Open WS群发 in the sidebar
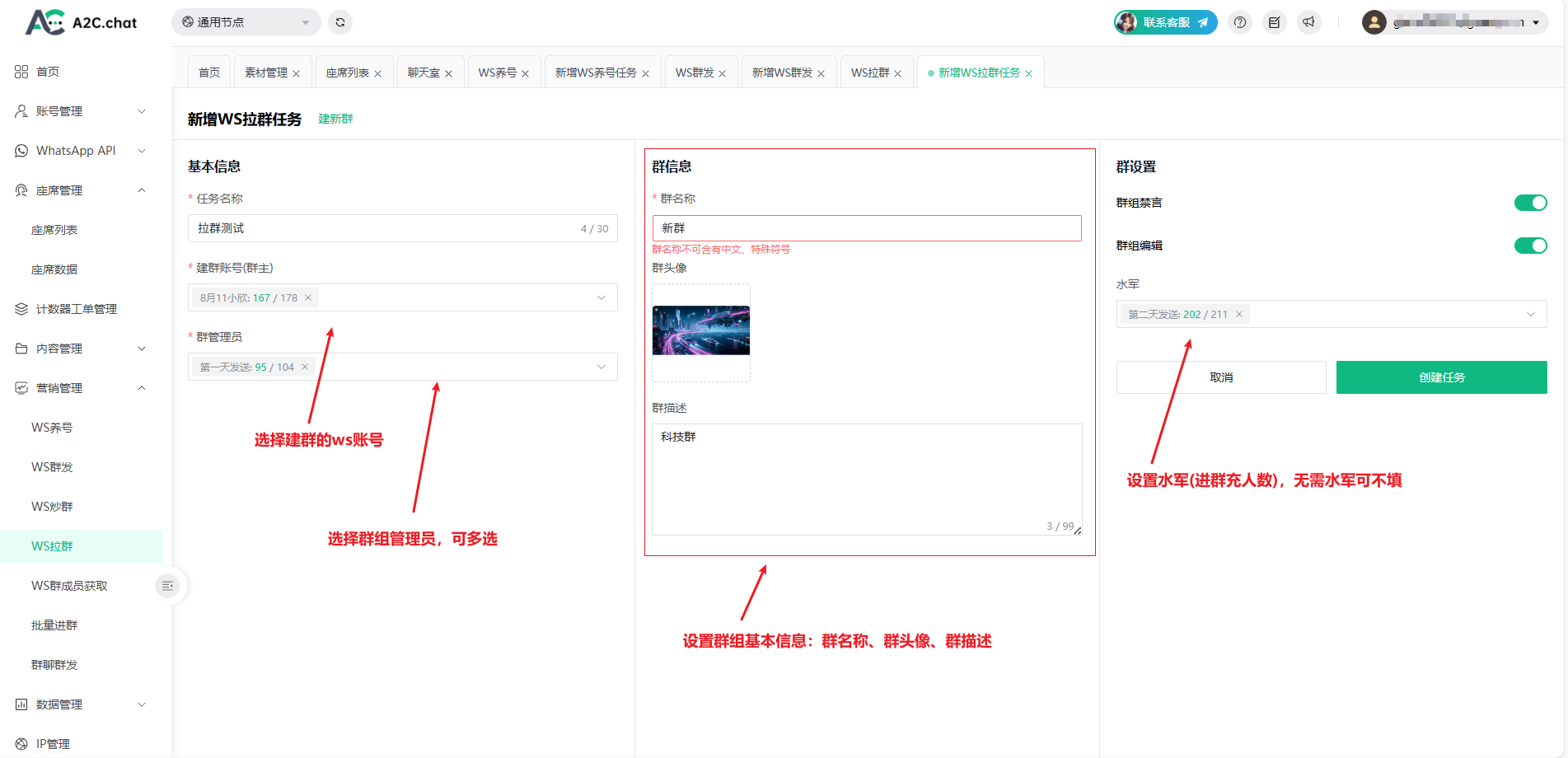This screenshot has width=1568, height=758. click(x=52, y=467)
